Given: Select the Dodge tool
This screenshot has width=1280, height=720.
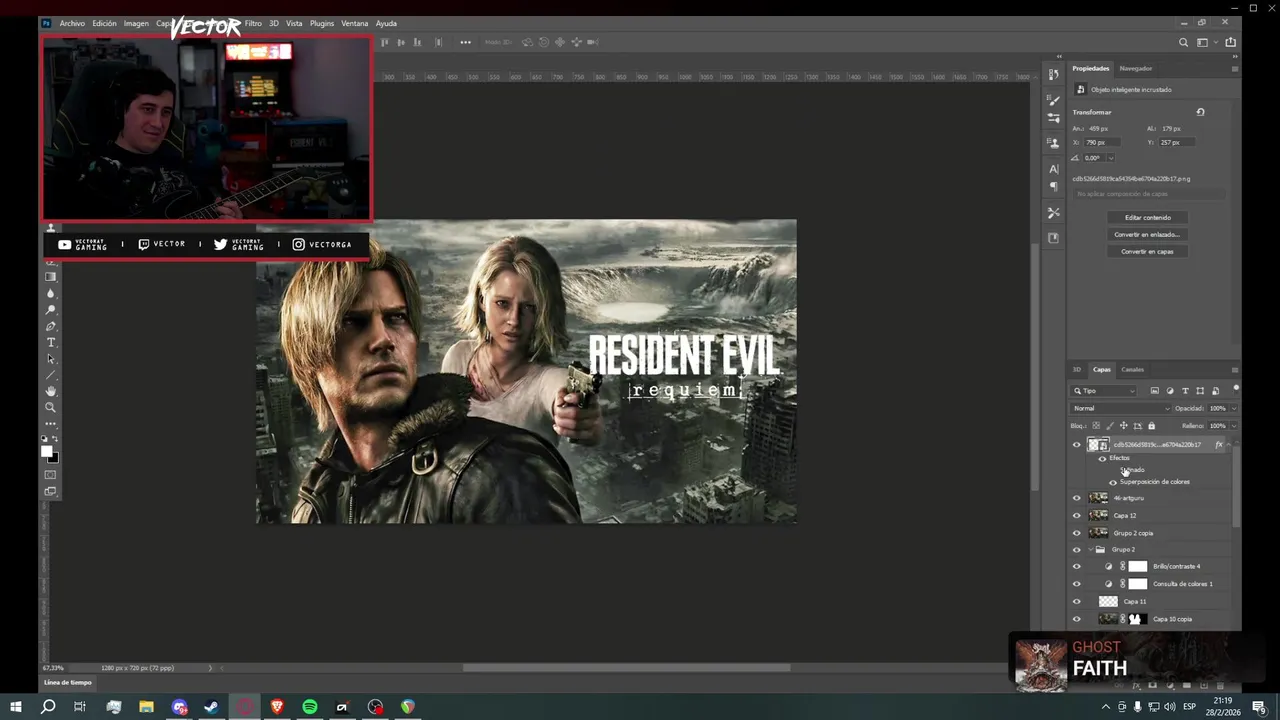Looking at the screenshot, I should [x=51, y=310].
